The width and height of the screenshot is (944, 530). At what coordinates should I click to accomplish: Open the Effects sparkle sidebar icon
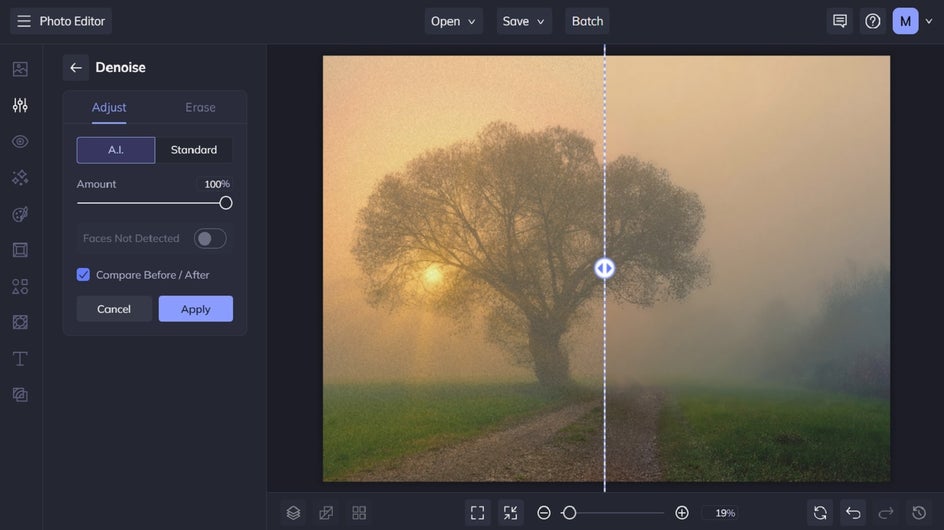[x=20, y=178]
